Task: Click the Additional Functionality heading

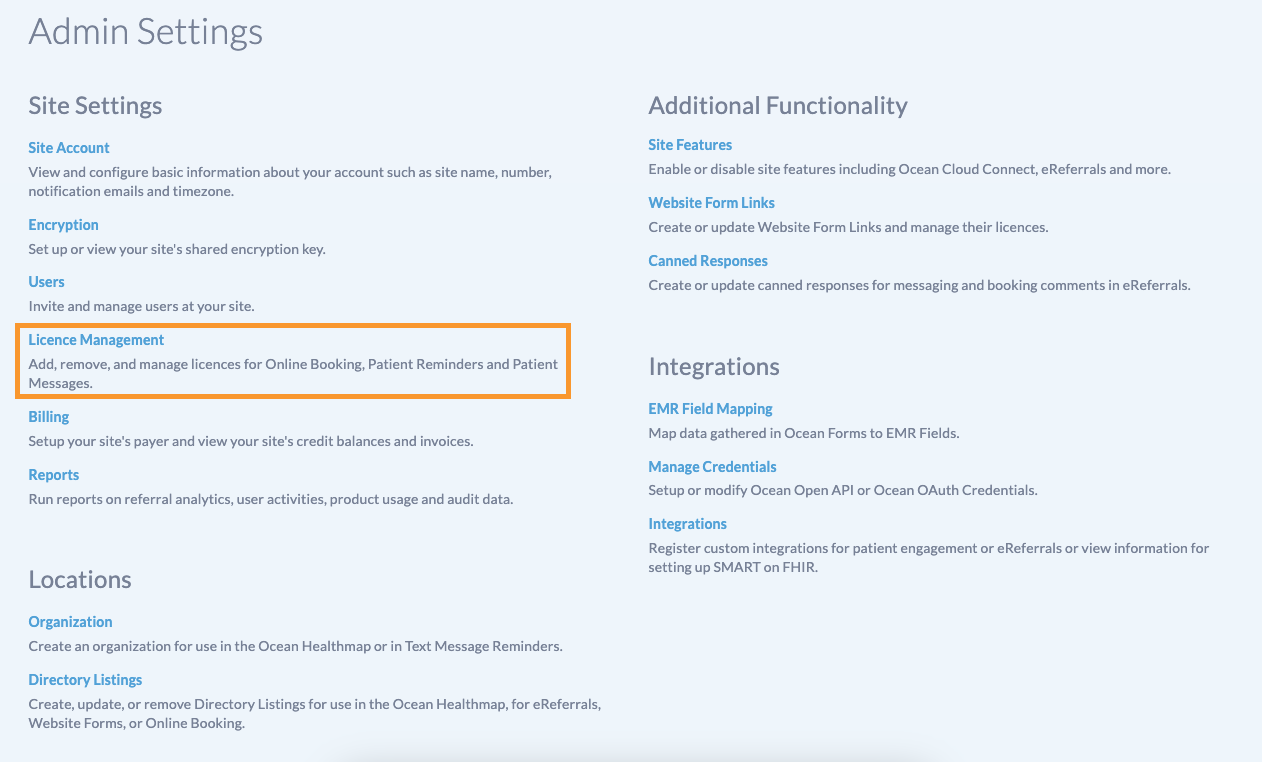Action: point(778,105)
